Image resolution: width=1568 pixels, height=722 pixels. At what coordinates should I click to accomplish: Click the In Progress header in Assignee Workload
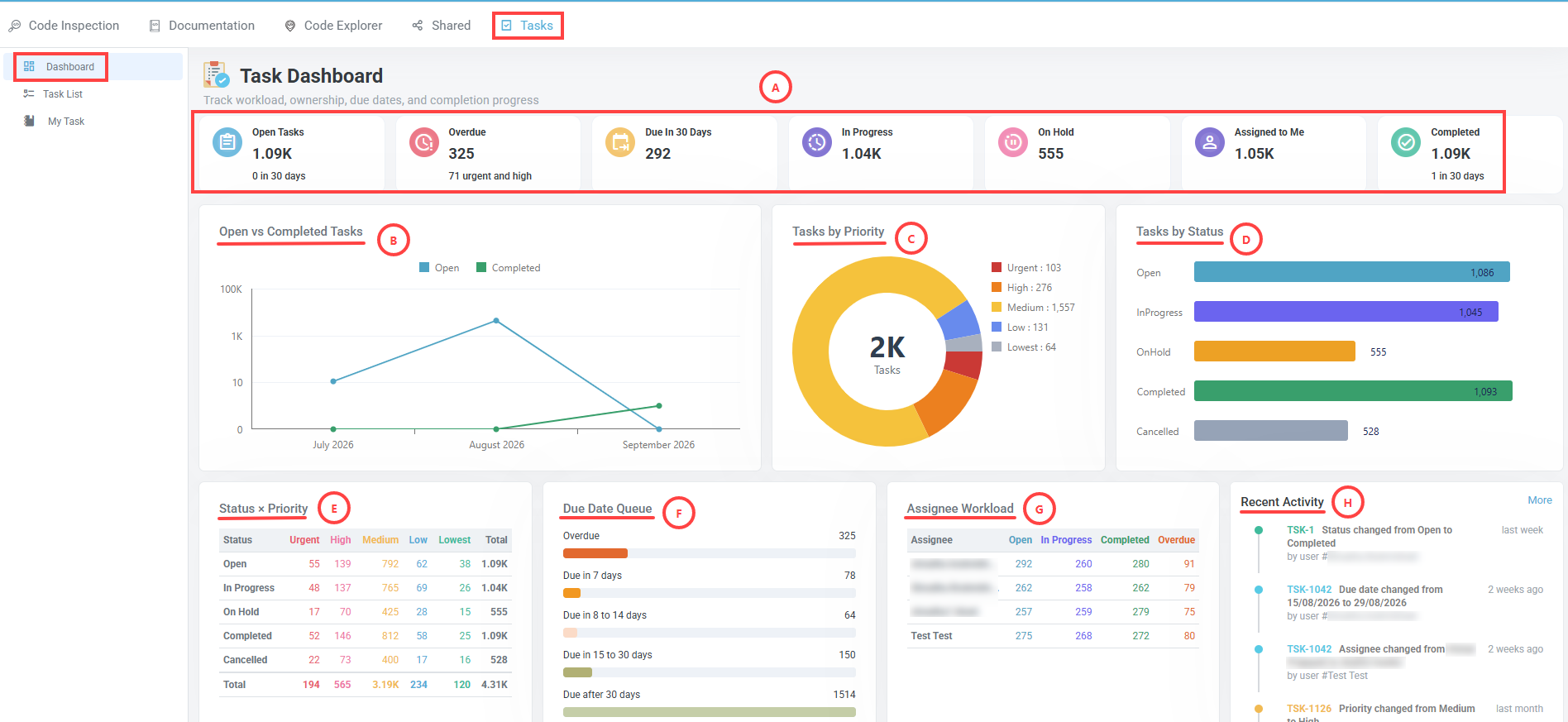[x=1066, y=540]
